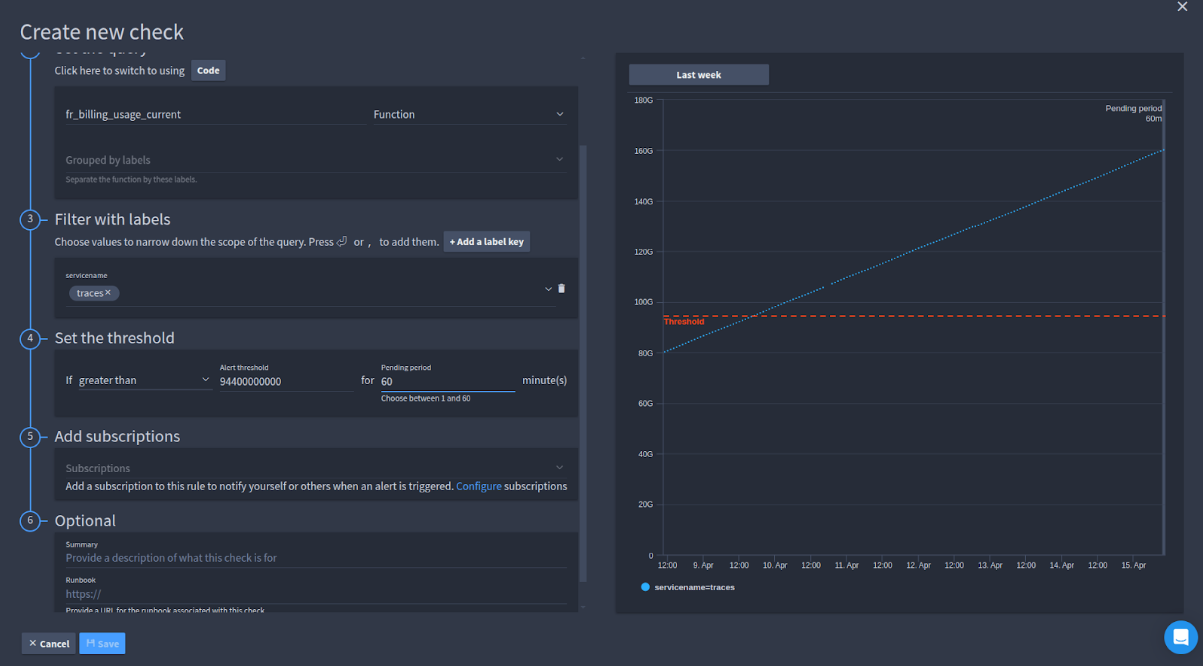
Task: Select the Last week time range tab
Action: (x=698, y=75)
